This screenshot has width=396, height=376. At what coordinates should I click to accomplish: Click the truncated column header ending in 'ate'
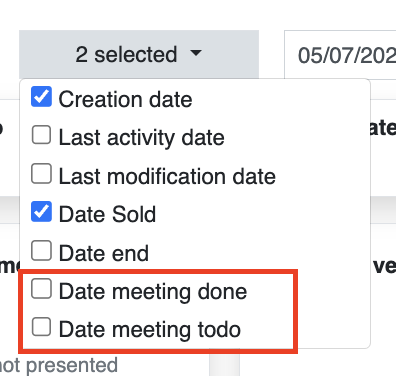point(383,128)
